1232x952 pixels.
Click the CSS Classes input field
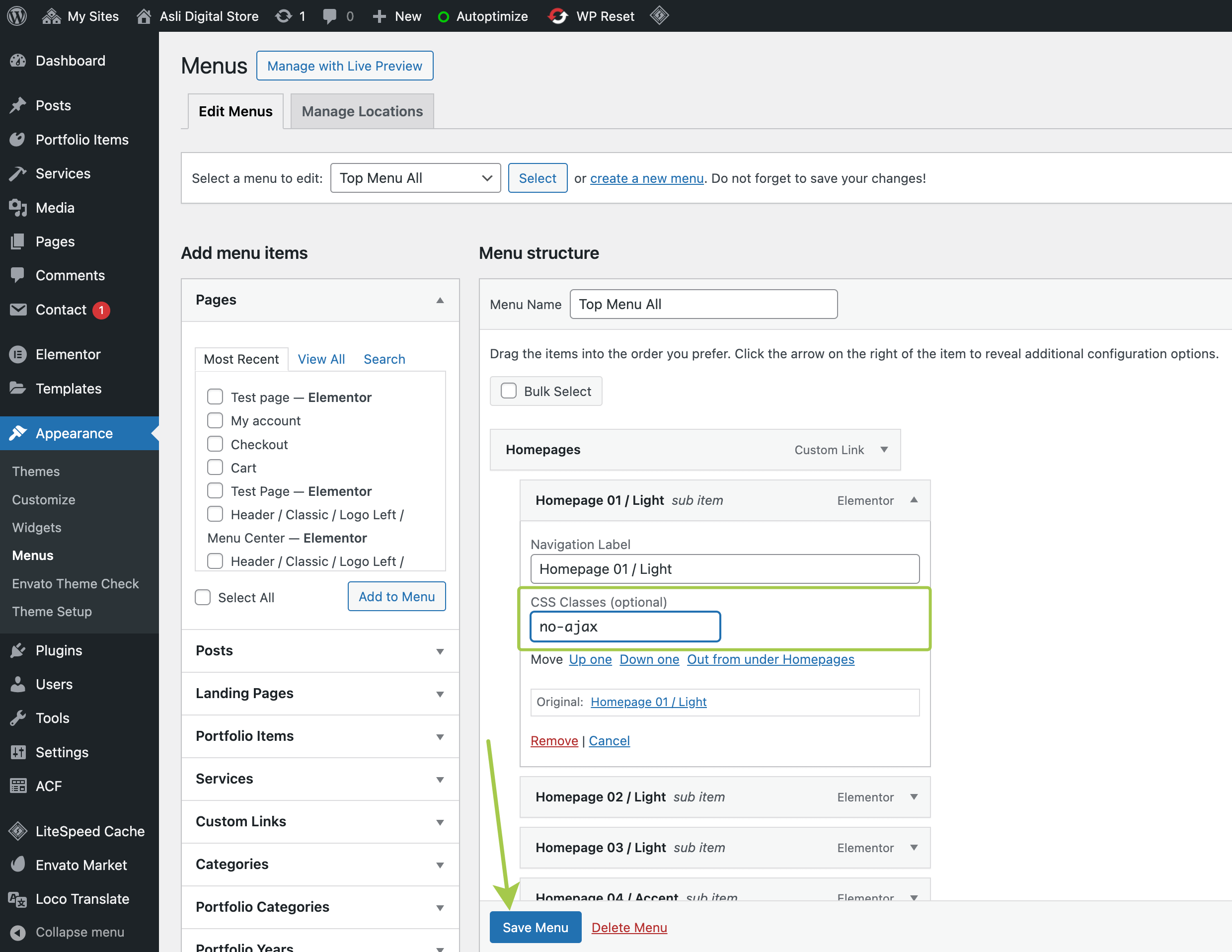coord(625,627)
